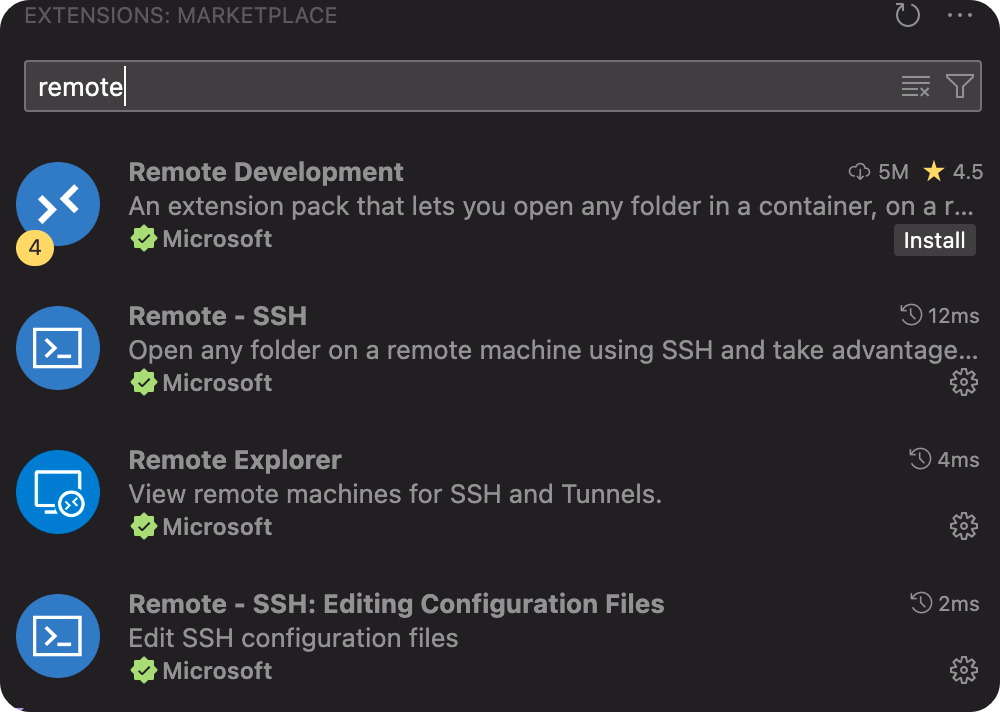The width and height of the screenshot is (1000, 712).
Task: Click Microsoft publisher under Remote Development
Action: coord(217,239)
